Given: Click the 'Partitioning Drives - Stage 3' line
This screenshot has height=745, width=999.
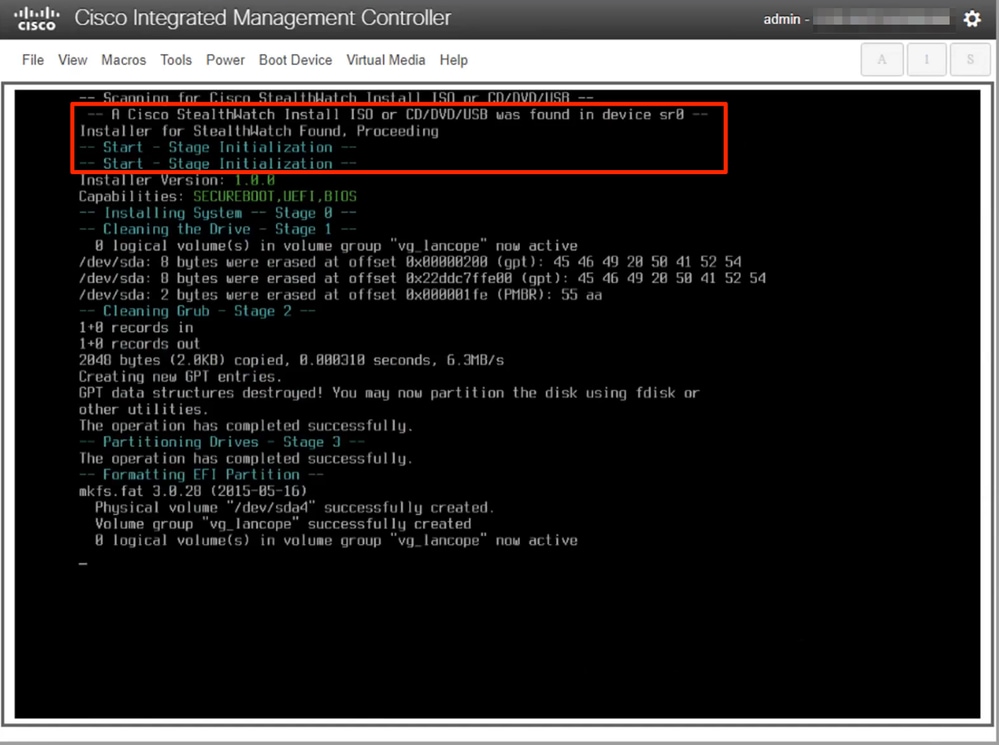Looking at the screenshot, I should click(222, 442).
